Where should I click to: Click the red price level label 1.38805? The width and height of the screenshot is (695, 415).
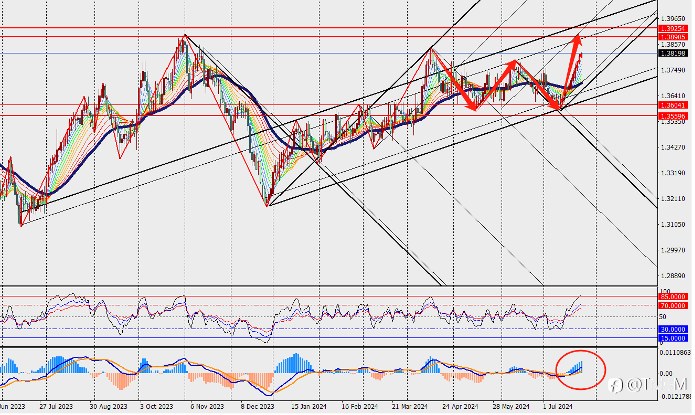pos(673,37)
